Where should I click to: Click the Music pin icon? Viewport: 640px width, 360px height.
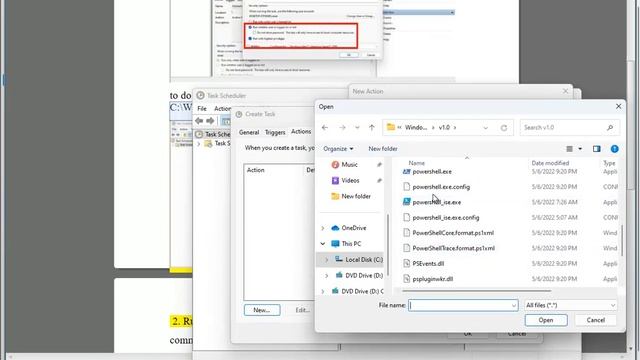coord(380,164)
